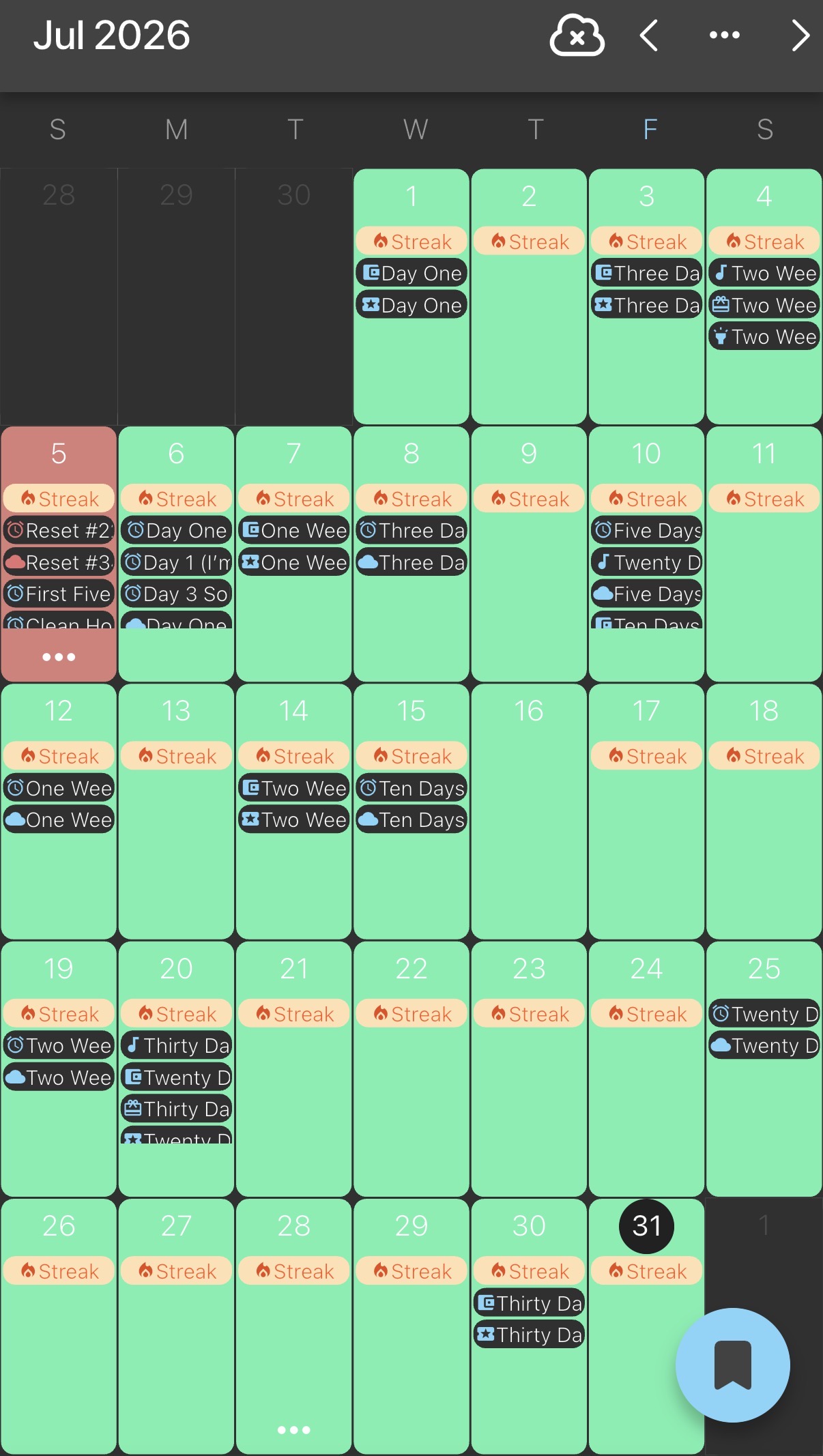The height and width of the screenshot is (1456, 823).
Task: Open the Jul 2026 month title
Action: point(111,35)
